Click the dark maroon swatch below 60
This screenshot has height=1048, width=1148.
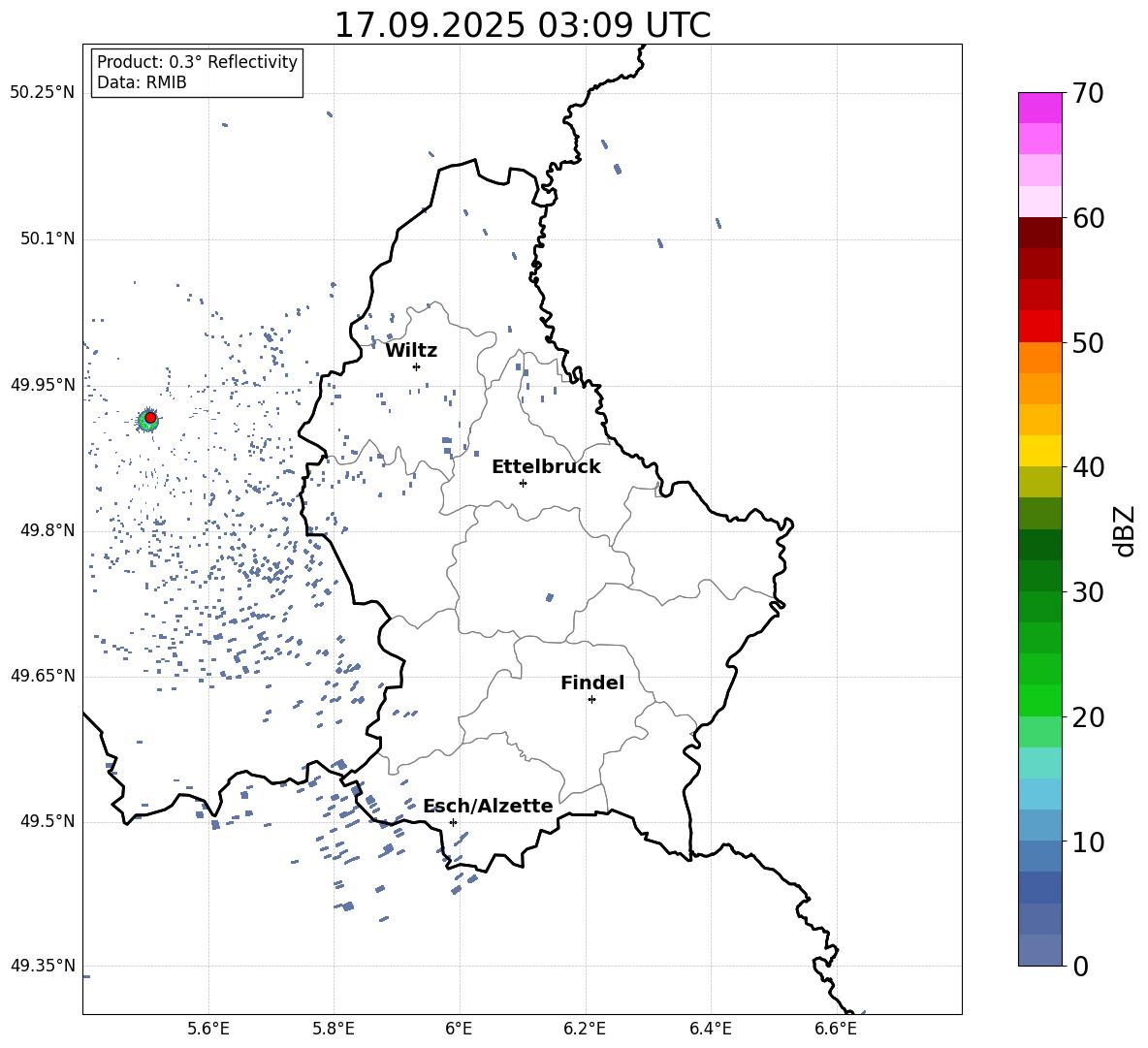click(1040, 233)
